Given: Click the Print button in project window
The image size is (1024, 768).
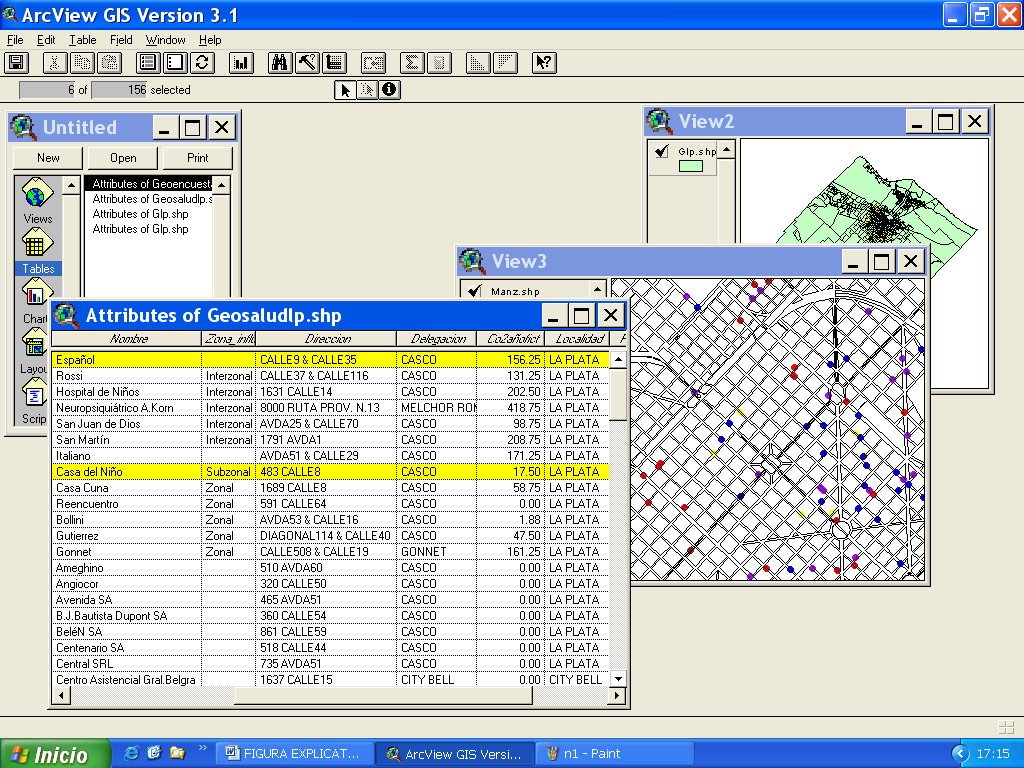Looking at the screenshot, I should [x=198, y=158].
